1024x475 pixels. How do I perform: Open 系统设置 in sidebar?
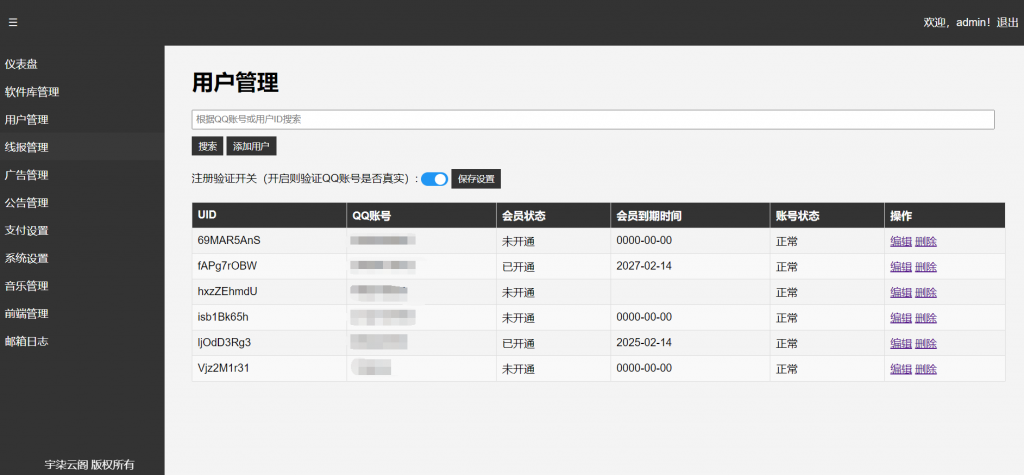click(26, 258)
